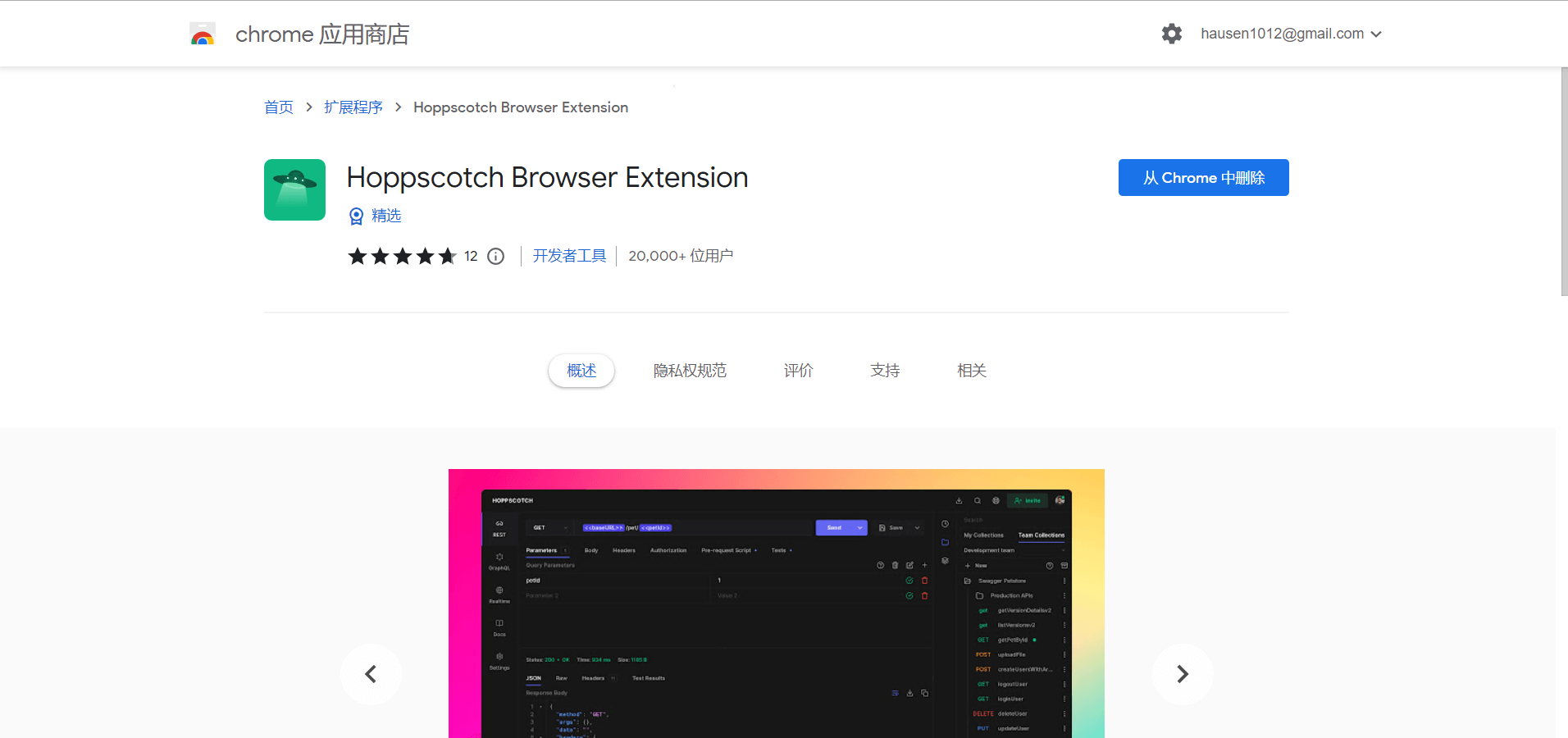Click the download icon in Hoppscotch top bar

tap(959, 501)
